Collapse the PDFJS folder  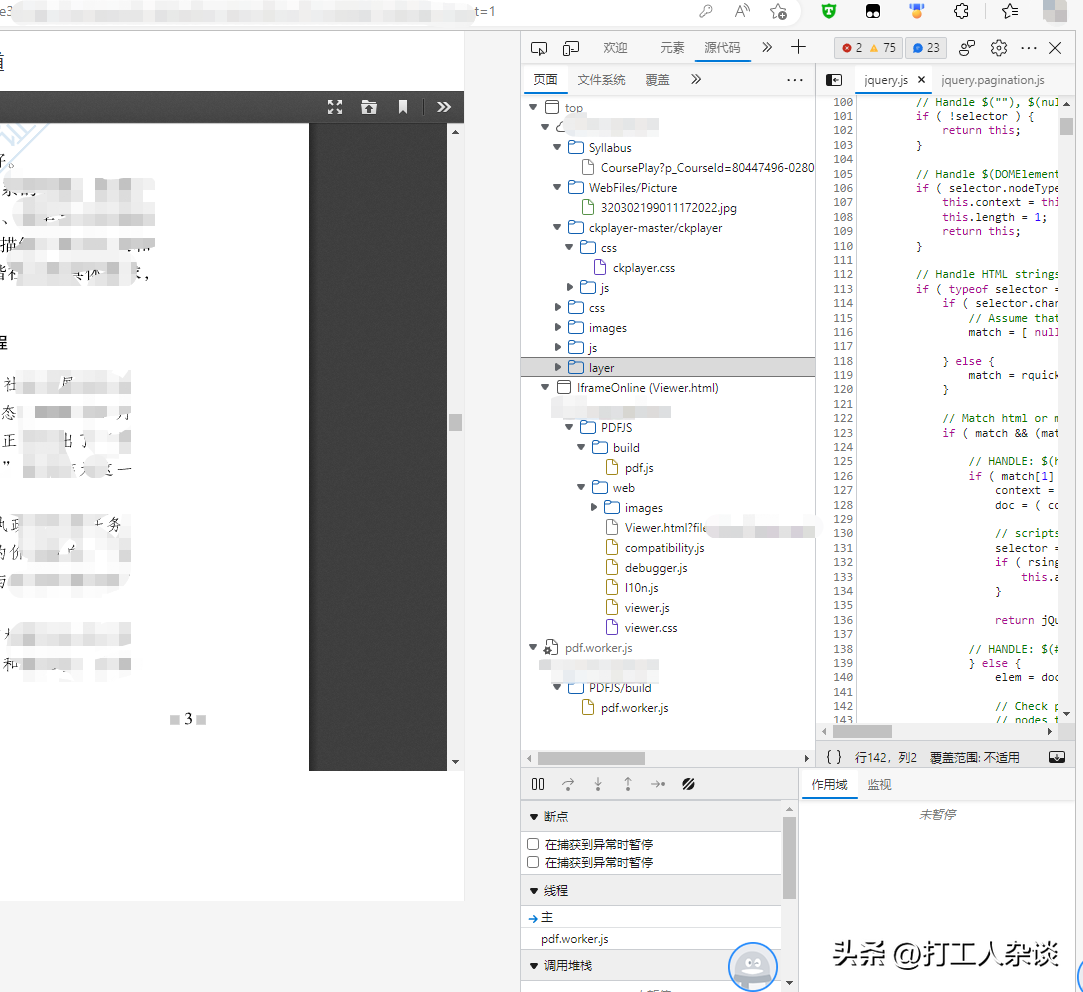[570, 428]
